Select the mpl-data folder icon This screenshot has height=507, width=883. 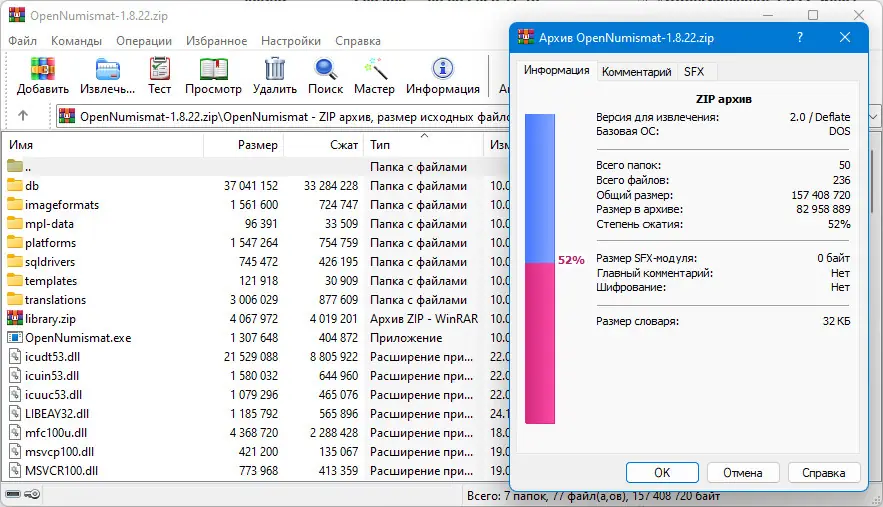click(x=15, y=224)
